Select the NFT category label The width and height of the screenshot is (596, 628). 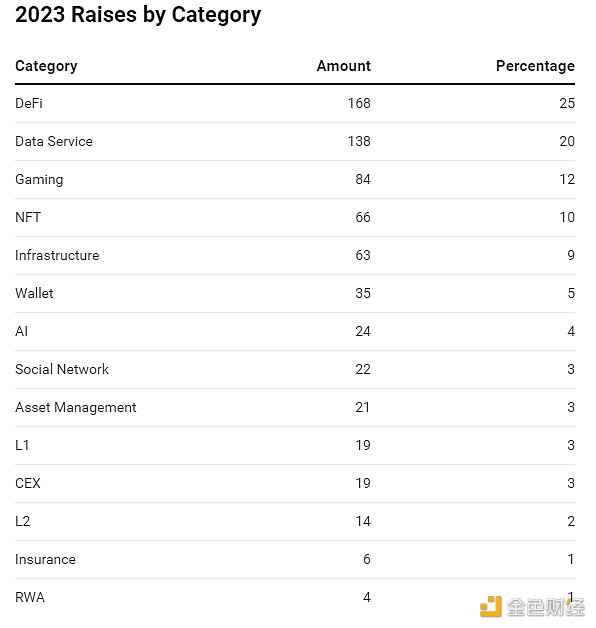(x=28, y=217)
